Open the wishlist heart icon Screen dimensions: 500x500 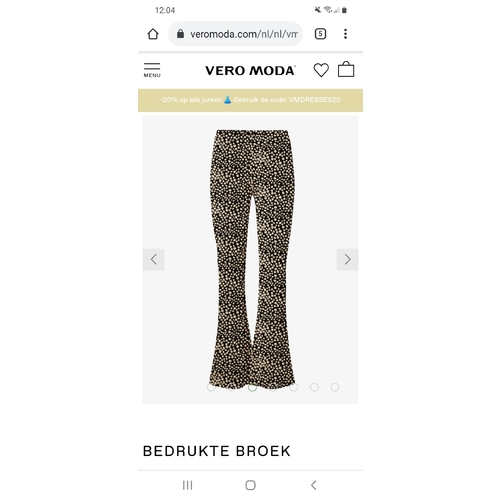click(321, 70)
